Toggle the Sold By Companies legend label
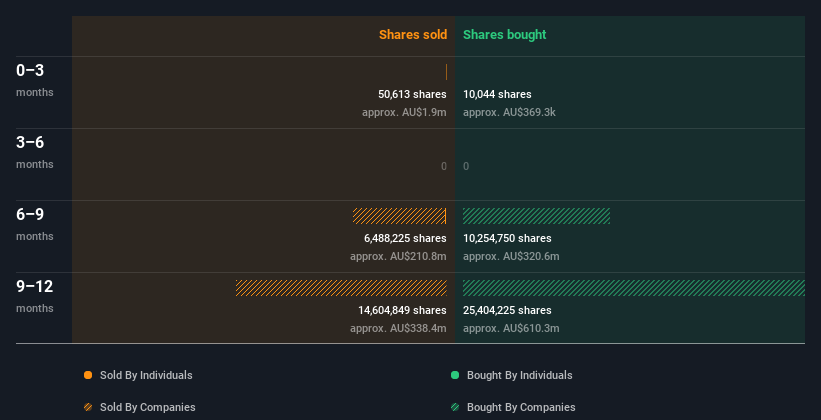Screen dimensions: 821x420 [x=148, y=407]
